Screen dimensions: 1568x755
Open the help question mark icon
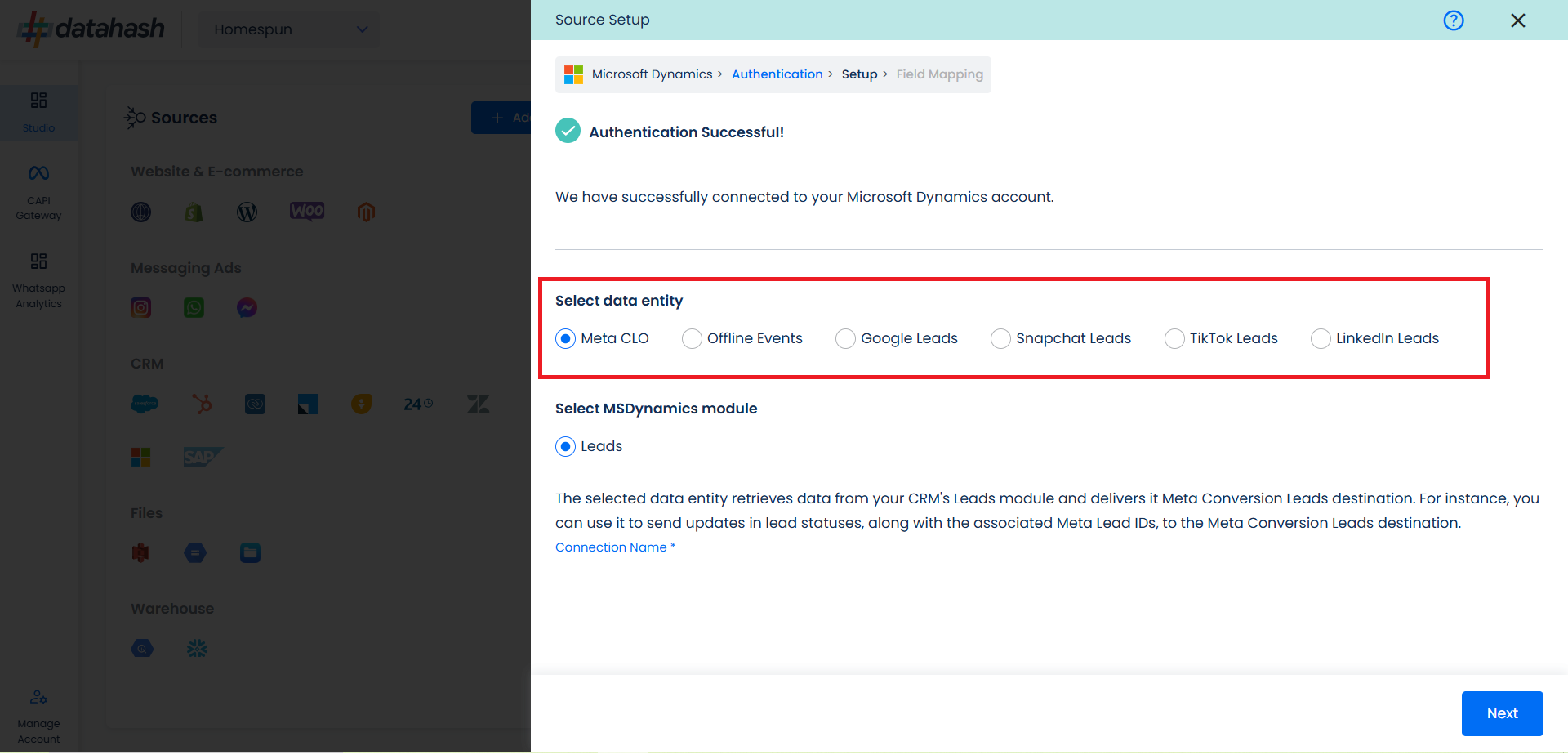[x=1454, y=20]
